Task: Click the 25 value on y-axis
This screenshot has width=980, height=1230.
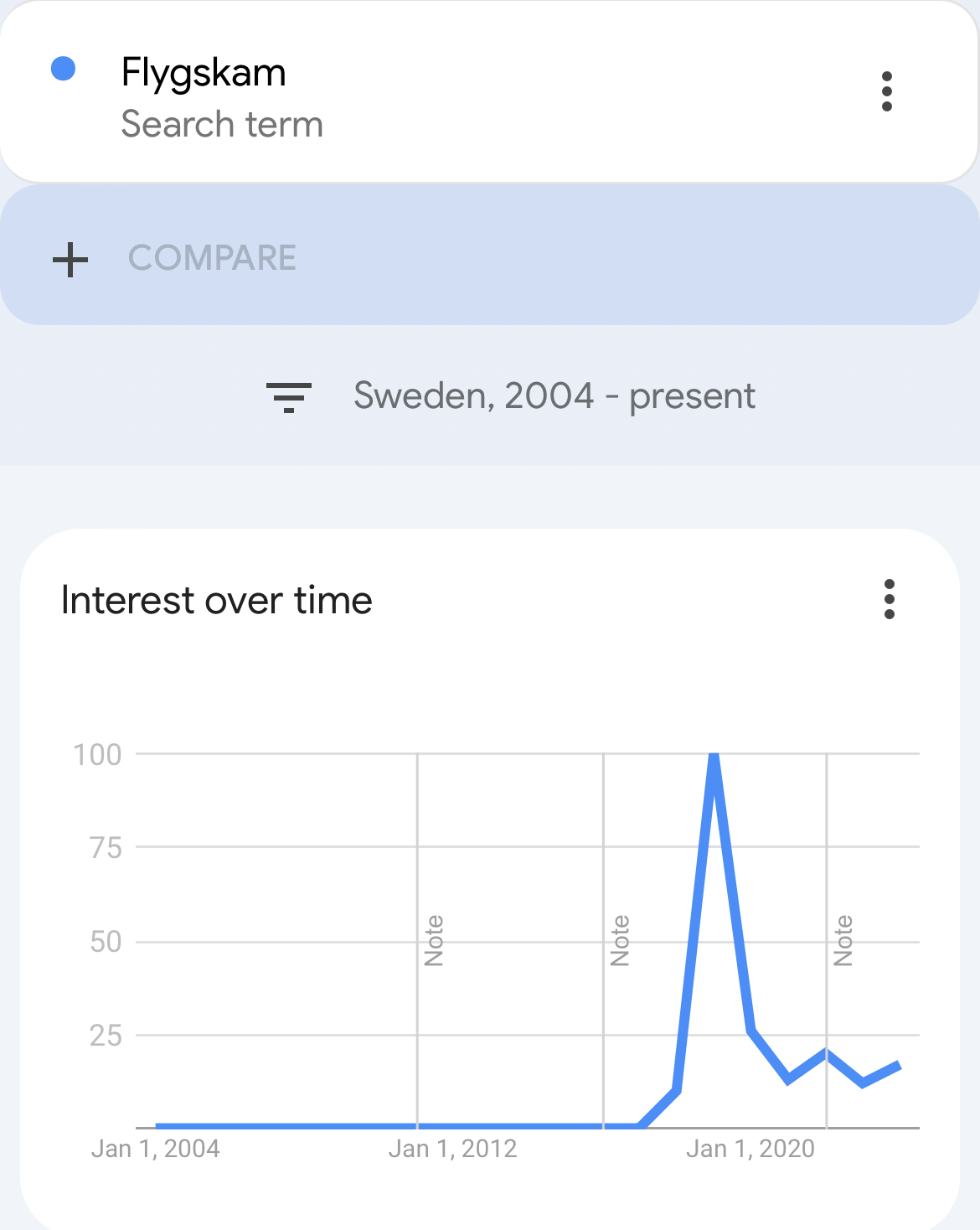Action: tap(106, 1036)
